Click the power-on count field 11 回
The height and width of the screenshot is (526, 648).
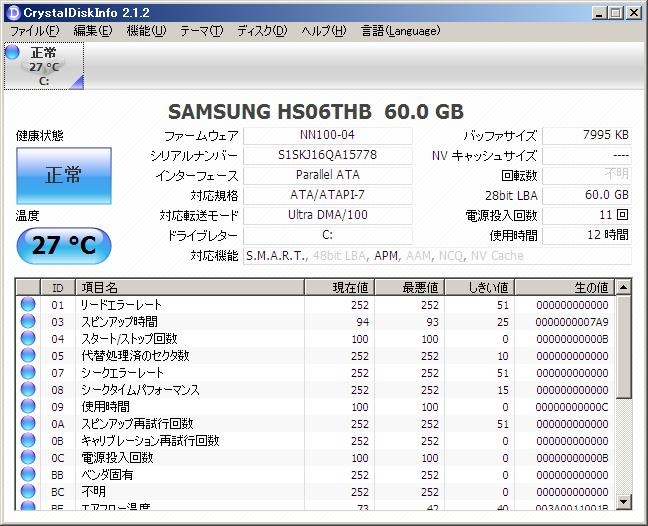point(587,215)
